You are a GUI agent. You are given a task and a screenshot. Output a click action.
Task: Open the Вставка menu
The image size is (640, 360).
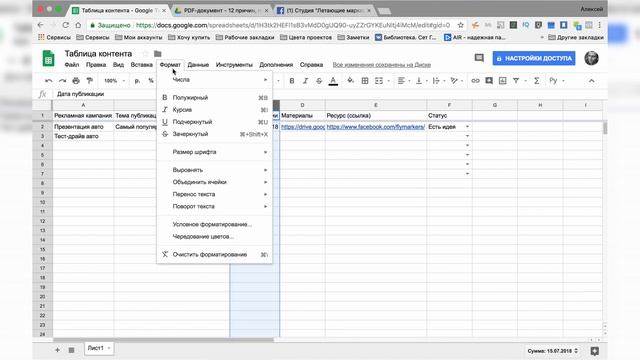coord(141,65)
